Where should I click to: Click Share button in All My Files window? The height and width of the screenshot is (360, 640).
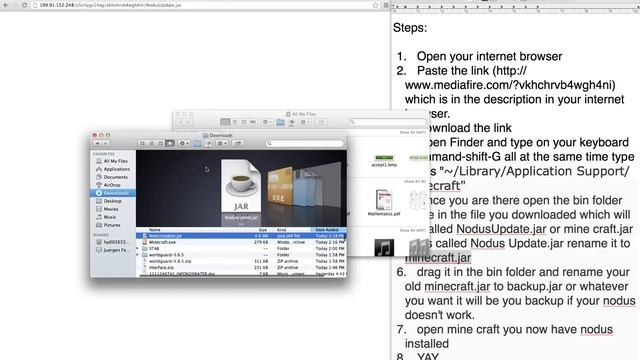(322, 122)
